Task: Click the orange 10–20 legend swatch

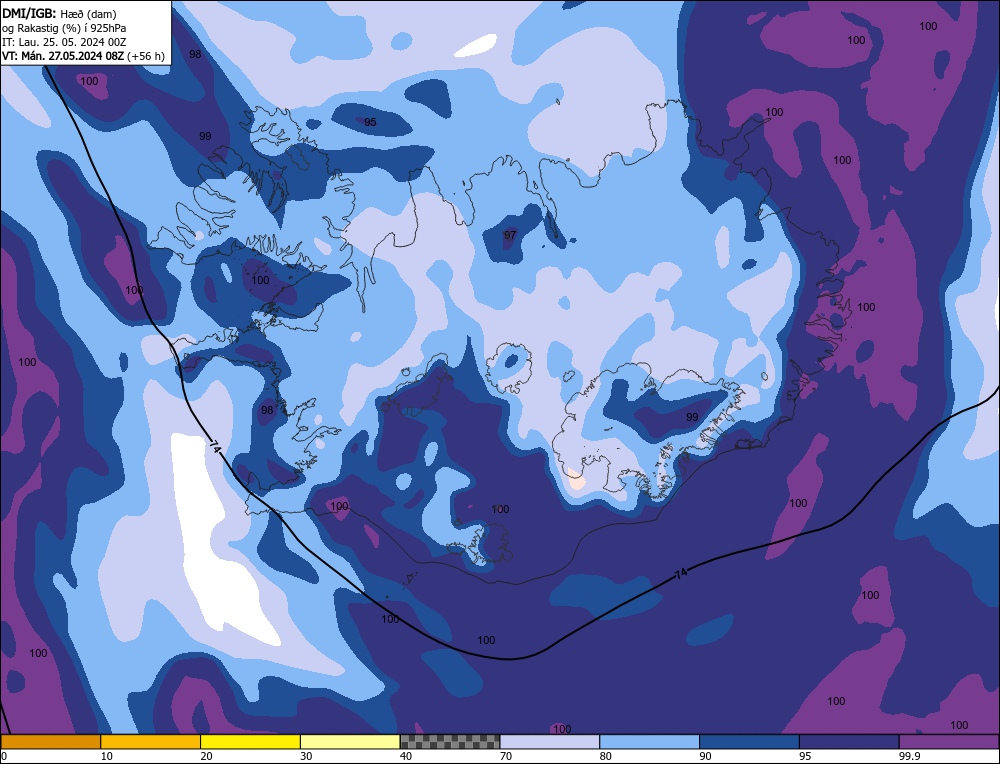Action: [x=151, y=742]
